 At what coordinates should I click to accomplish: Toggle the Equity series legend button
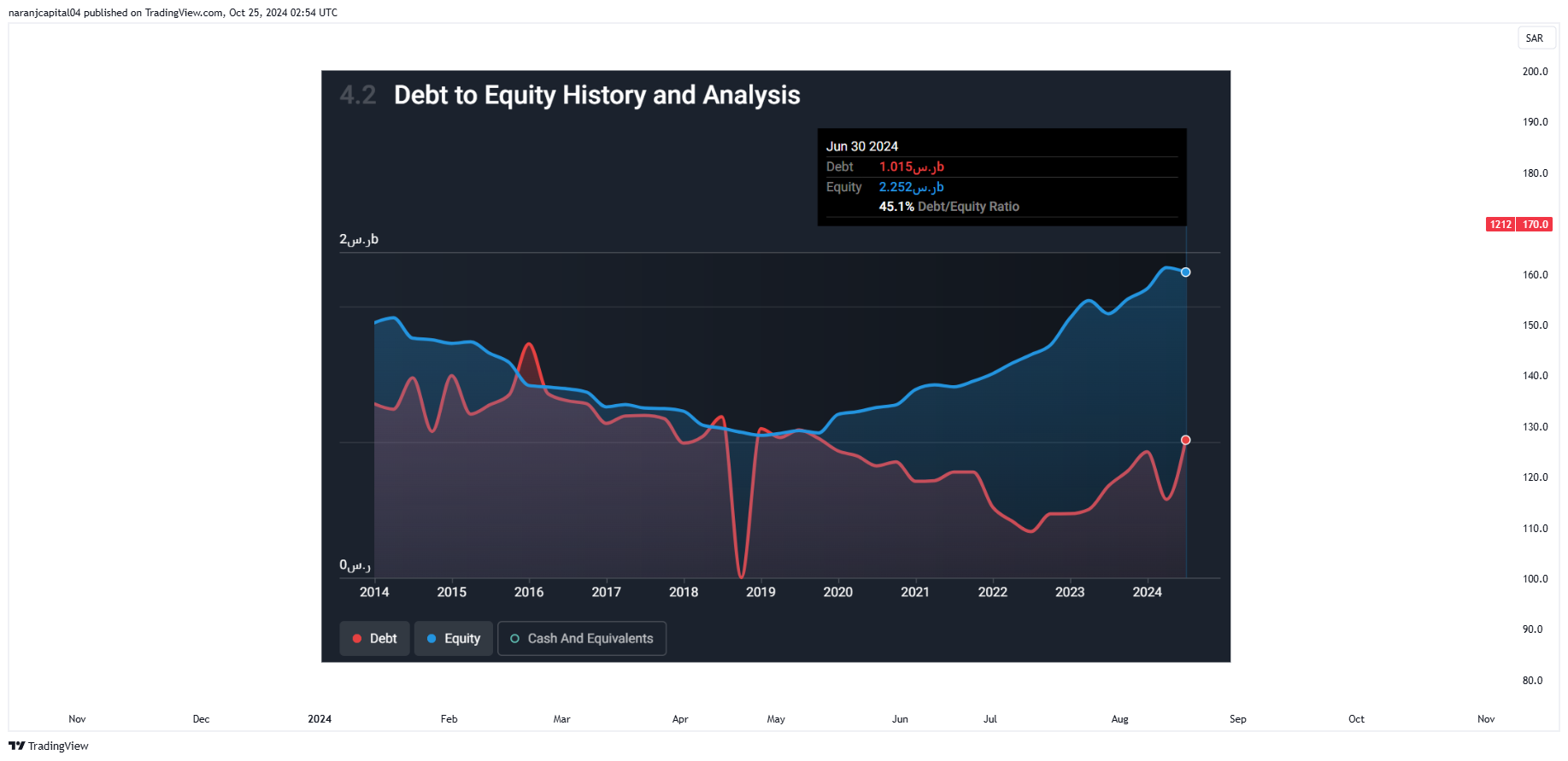click(454, 638)
